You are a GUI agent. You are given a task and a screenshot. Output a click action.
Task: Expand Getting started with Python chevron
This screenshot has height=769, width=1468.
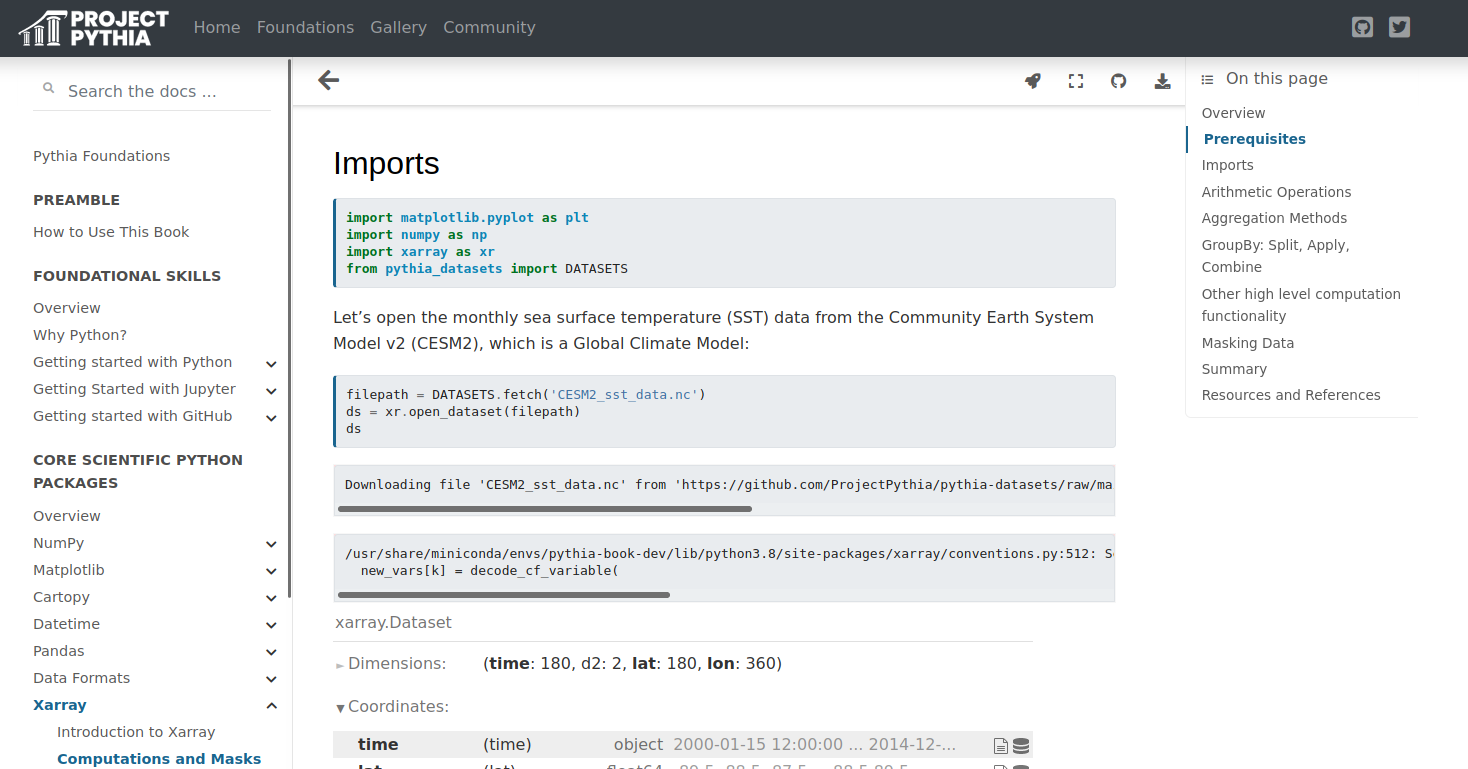click(271, 363)
